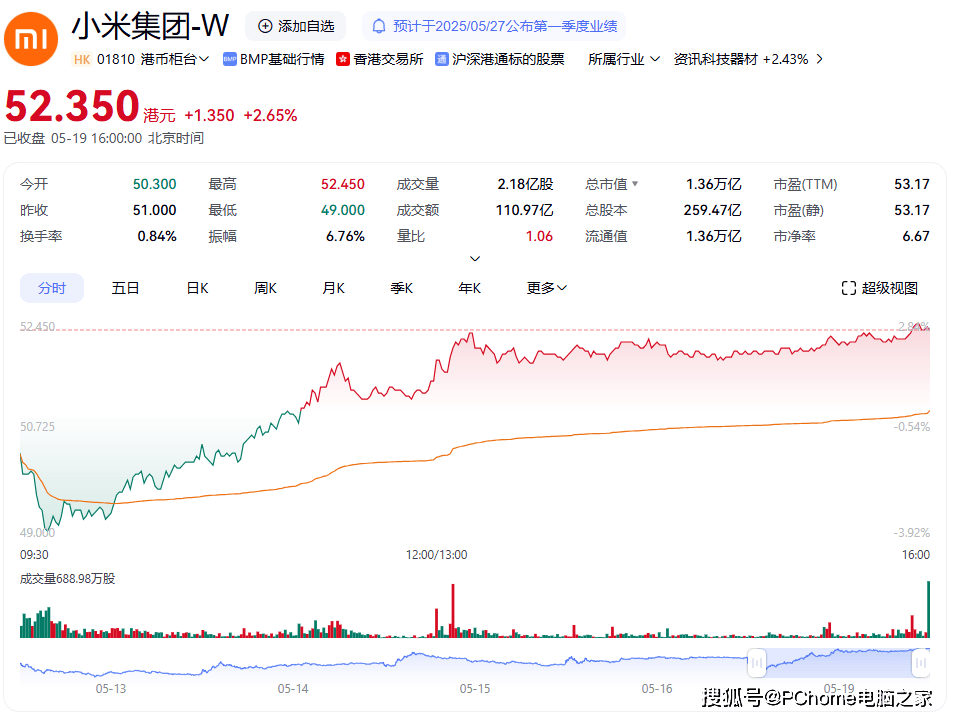953x719 pixels.
Task: Click the 50.725 price axis label
Action: (x=37, y=427)
